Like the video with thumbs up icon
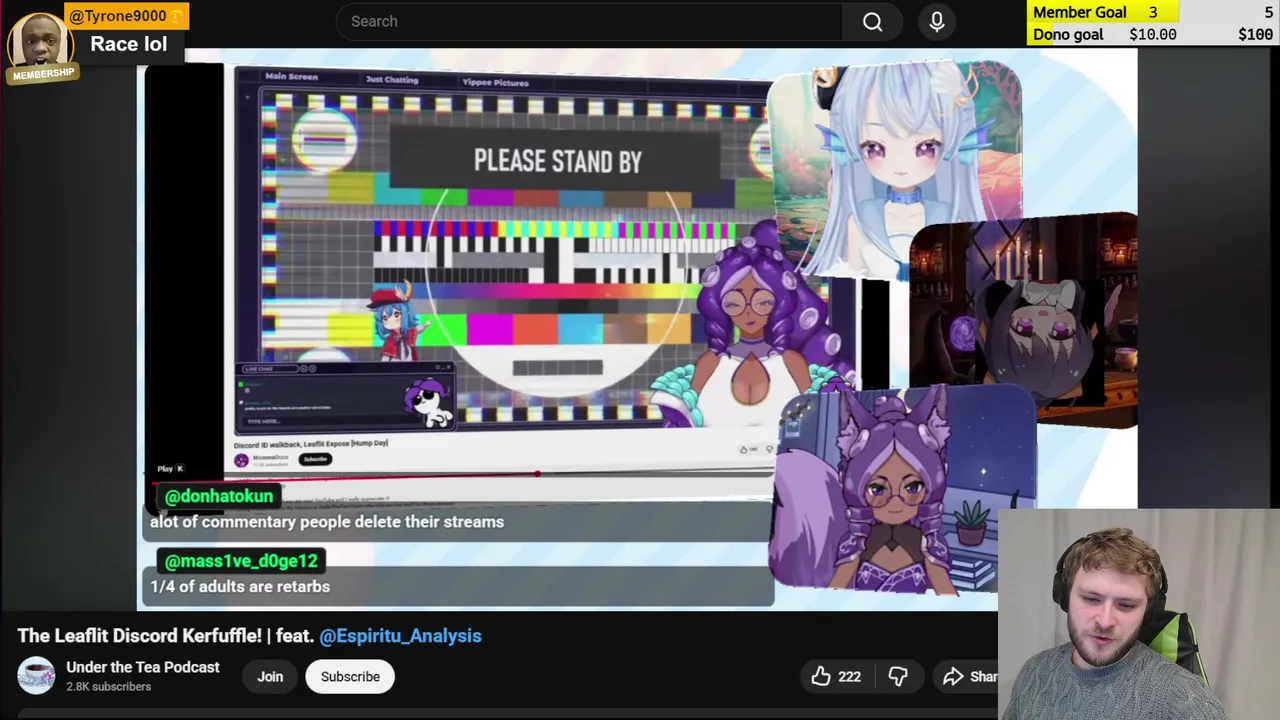This screenshot has height=720, width=1280. click(821, 677)
